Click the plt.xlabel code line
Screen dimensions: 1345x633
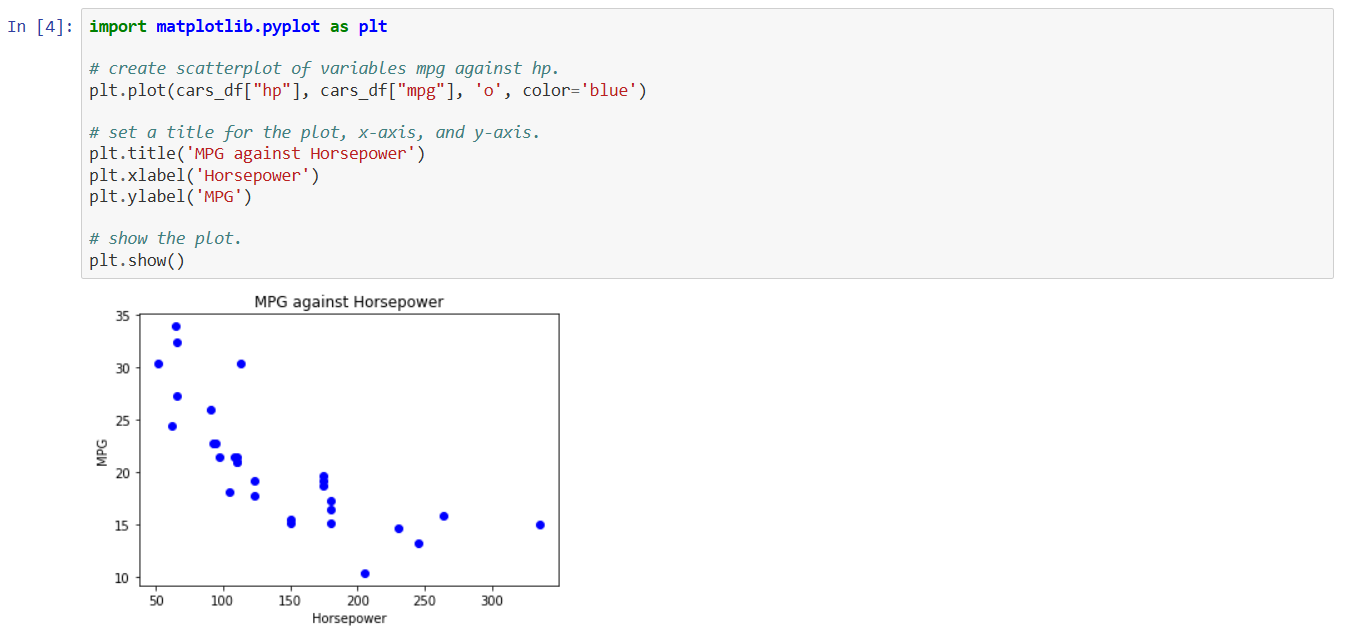[x=204, y=175]
